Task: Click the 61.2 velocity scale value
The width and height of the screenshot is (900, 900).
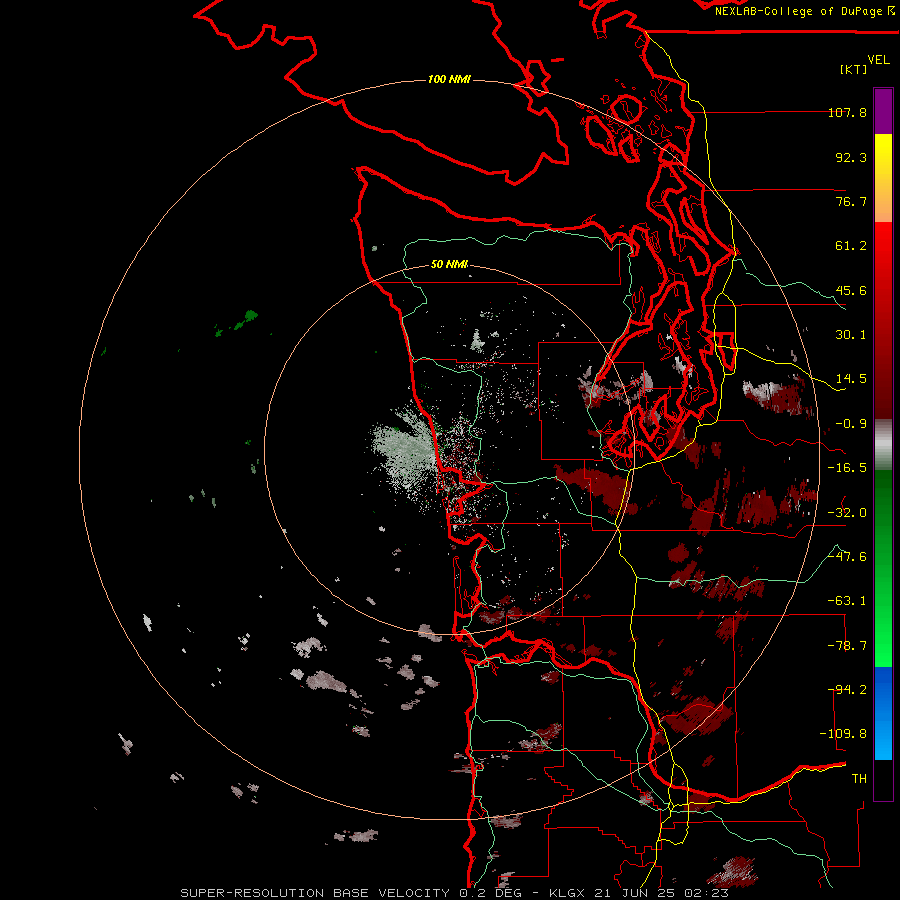Action: [x=851, y=246]
